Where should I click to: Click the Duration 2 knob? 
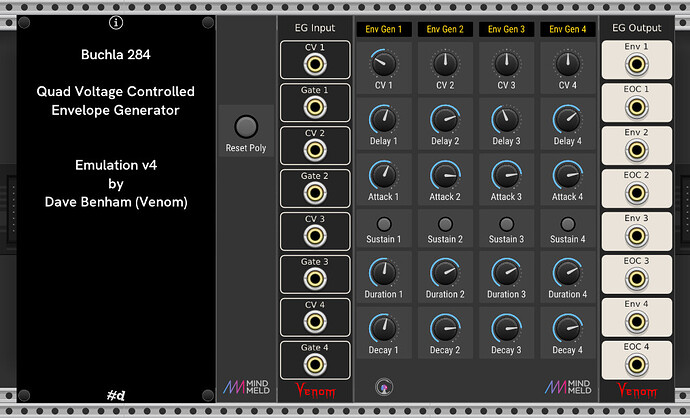click(445, 273)
